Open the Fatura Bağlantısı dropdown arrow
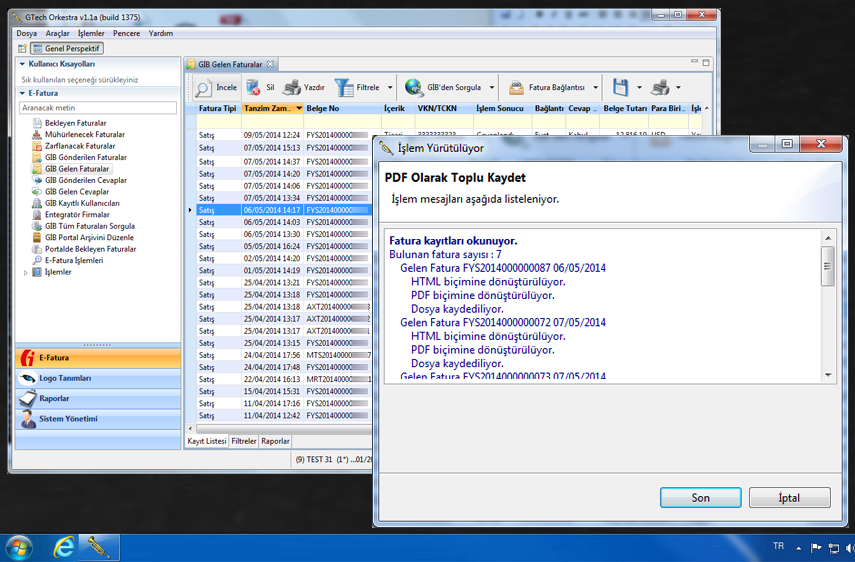 595,87
